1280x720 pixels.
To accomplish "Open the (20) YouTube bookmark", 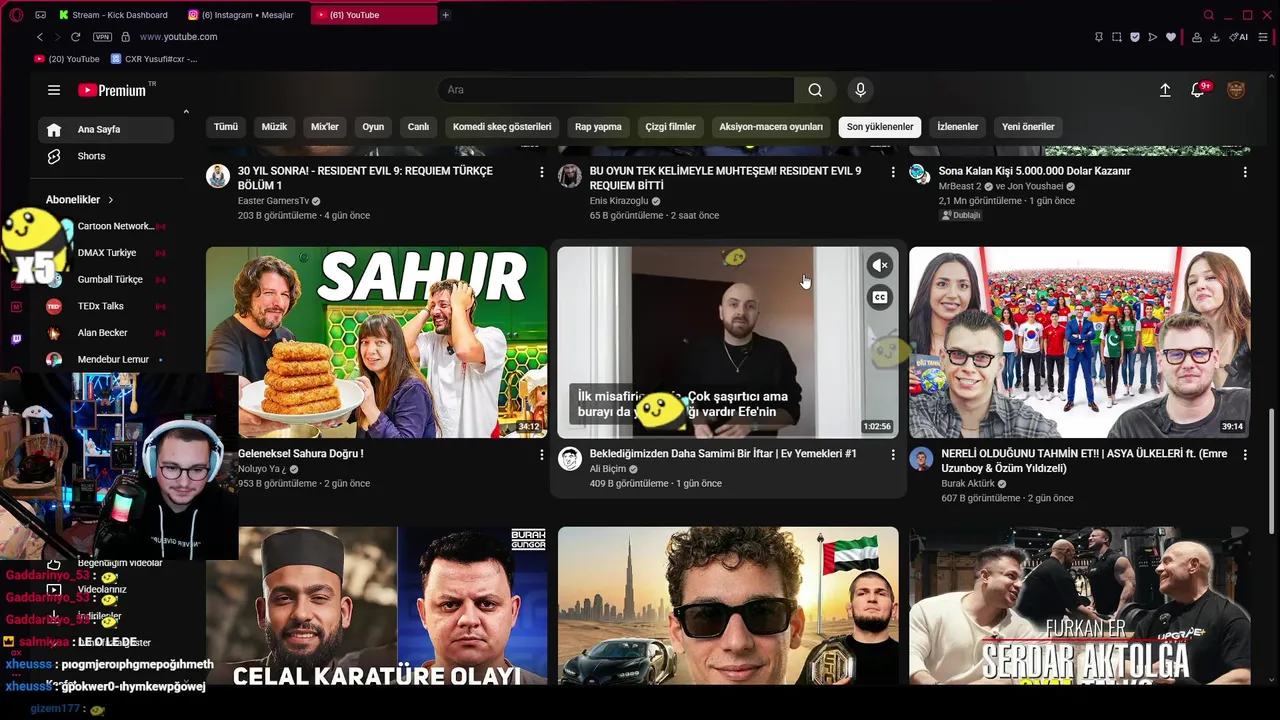I will (x=67, y=59).
